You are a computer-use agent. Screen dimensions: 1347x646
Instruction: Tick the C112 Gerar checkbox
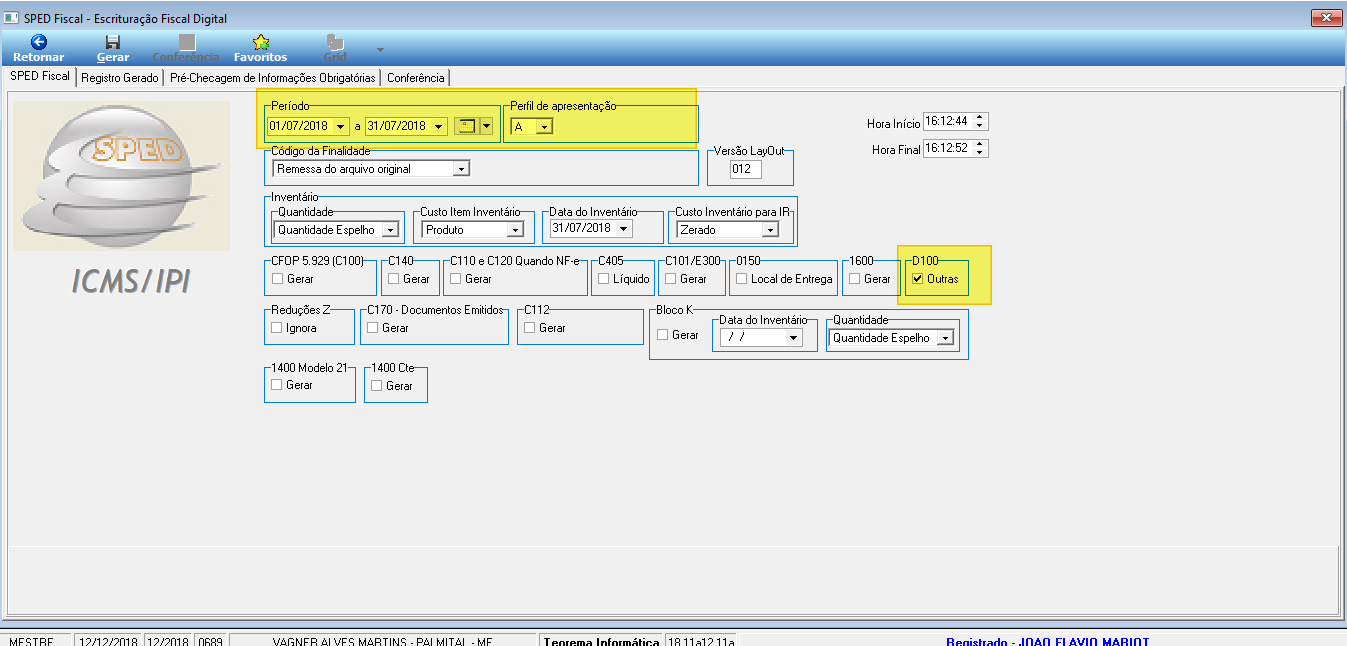click(529, 328)
